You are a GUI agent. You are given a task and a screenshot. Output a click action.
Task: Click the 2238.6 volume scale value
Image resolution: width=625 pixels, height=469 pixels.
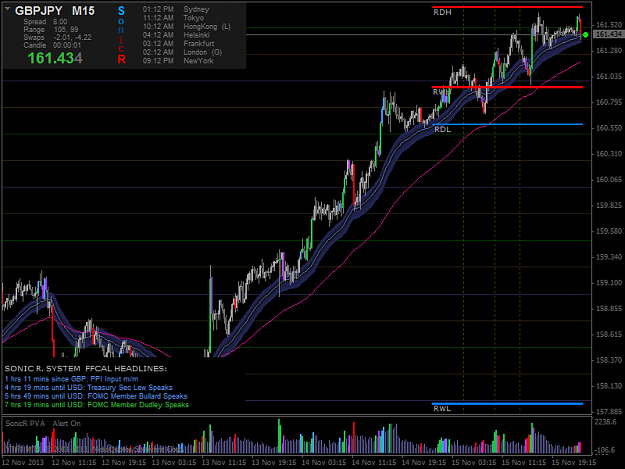click(606, 422)
